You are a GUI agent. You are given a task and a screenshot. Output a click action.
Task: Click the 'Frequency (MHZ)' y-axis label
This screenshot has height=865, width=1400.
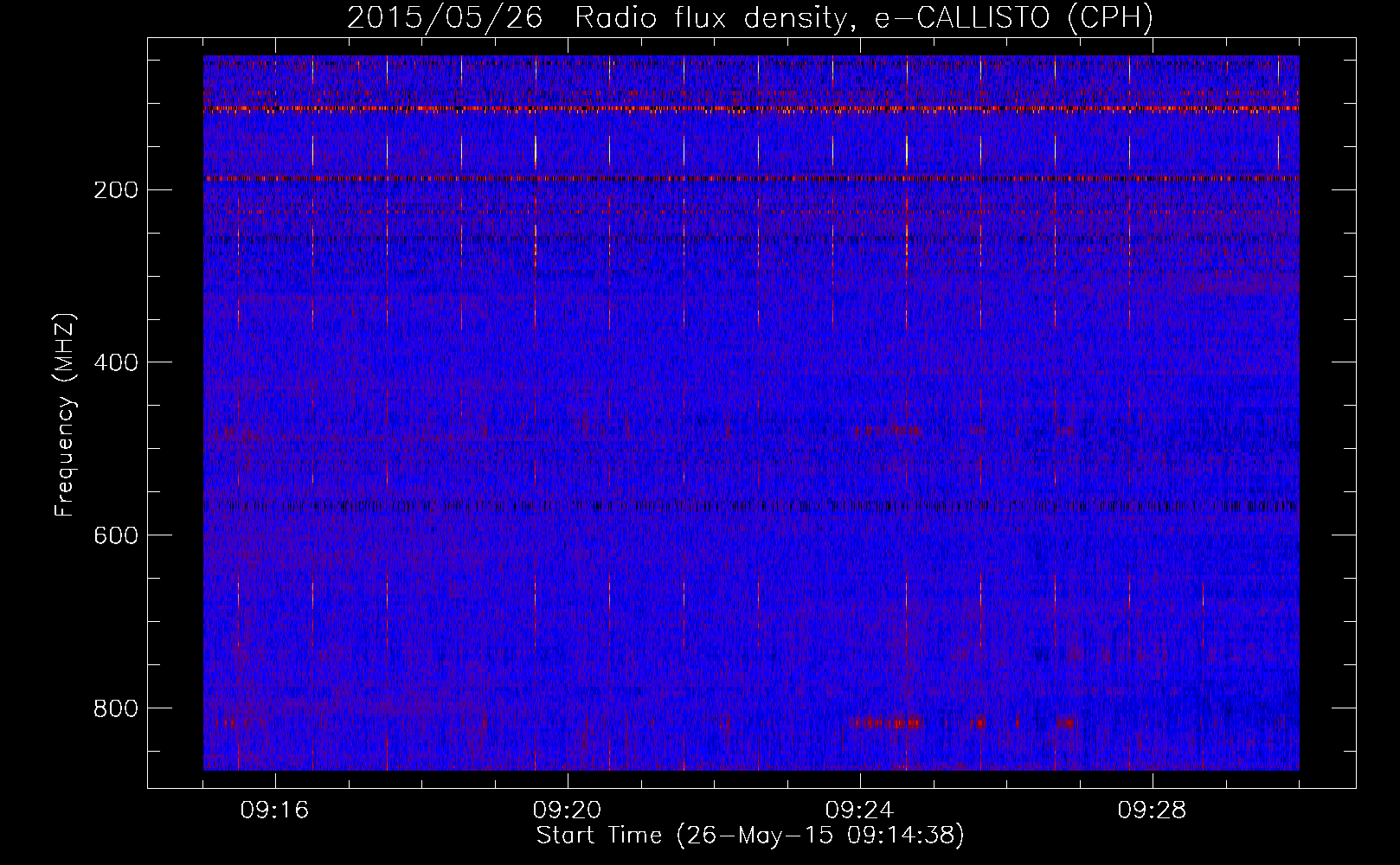coord(65,415)
